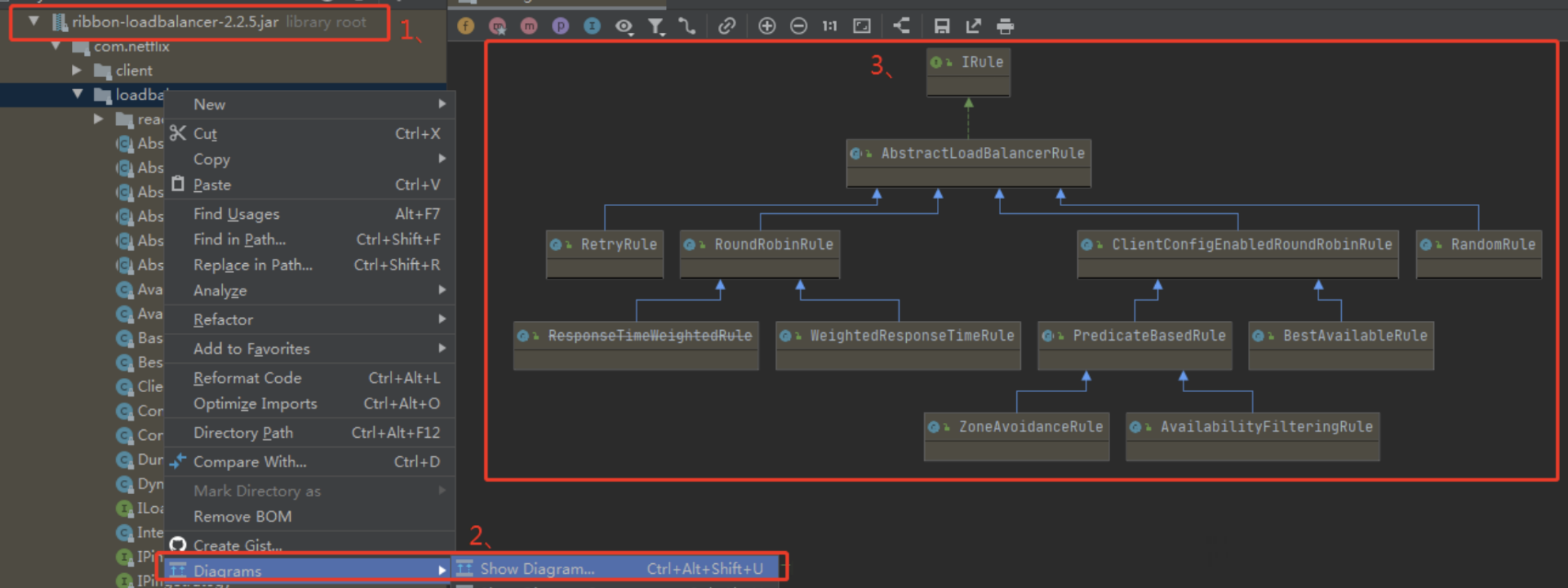The height and width of the screenshot is (588, 1568).
Task: Click the show dependencies link icon
Action: click(727, 26)
